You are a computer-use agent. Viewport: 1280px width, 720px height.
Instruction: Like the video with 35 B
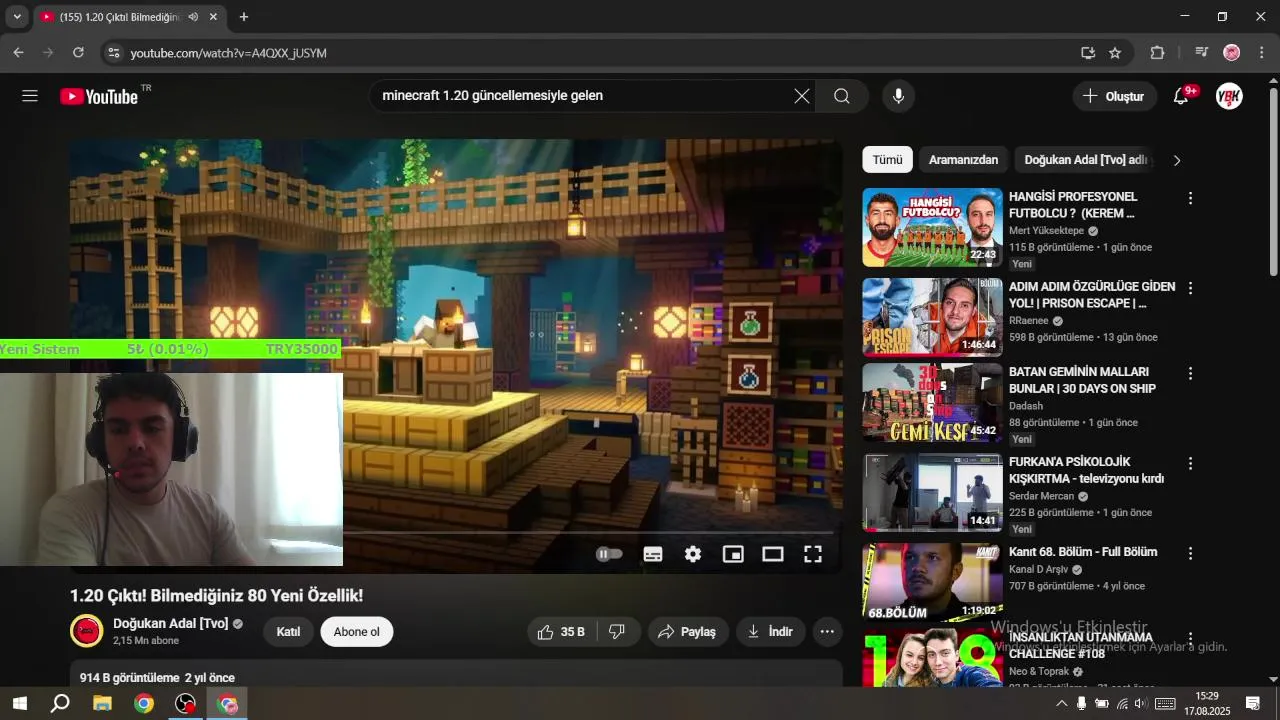[x=562, y=632]
